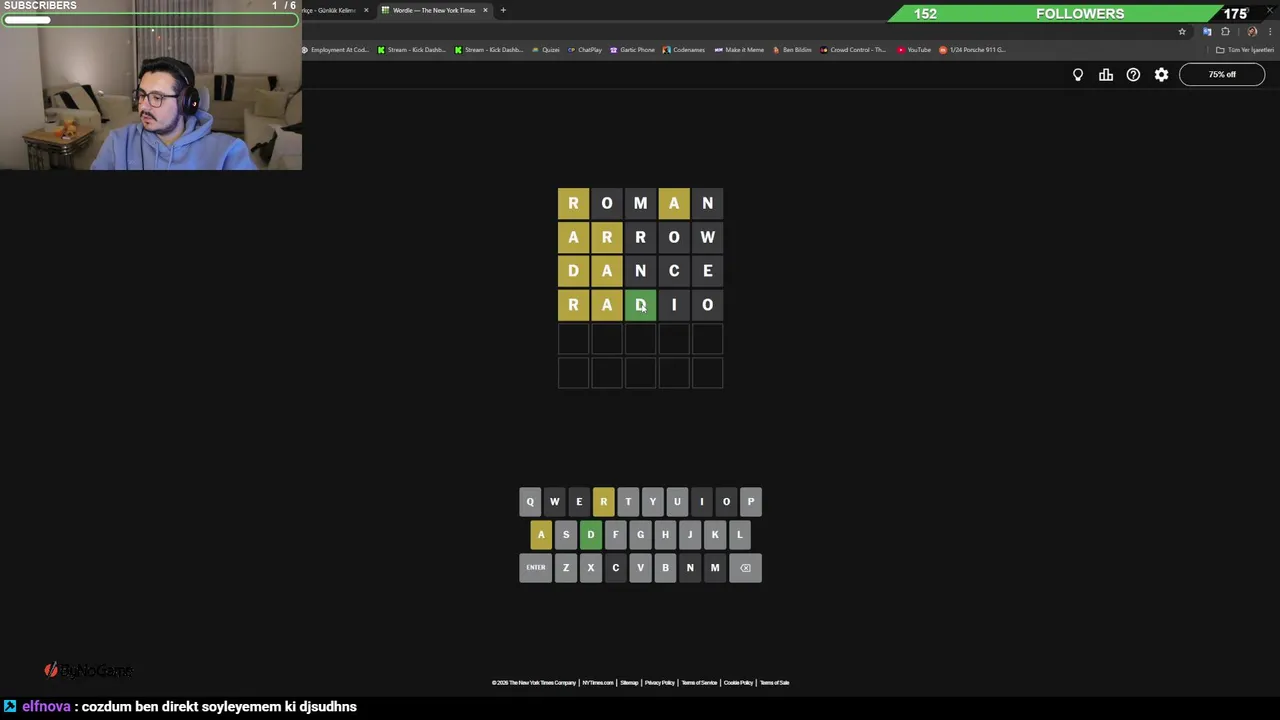This screenshot has height=720, width=1280.
Task: Tap the V key on Wordle keyboard
Action: pyautogui.click(x=640, y=568)
